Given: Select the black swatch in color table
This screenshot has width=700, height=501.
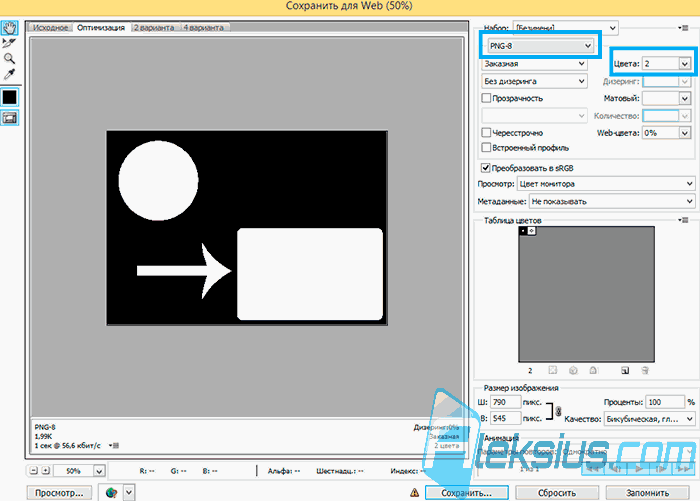Looking at the screenshot, I should tap(523, 231).
